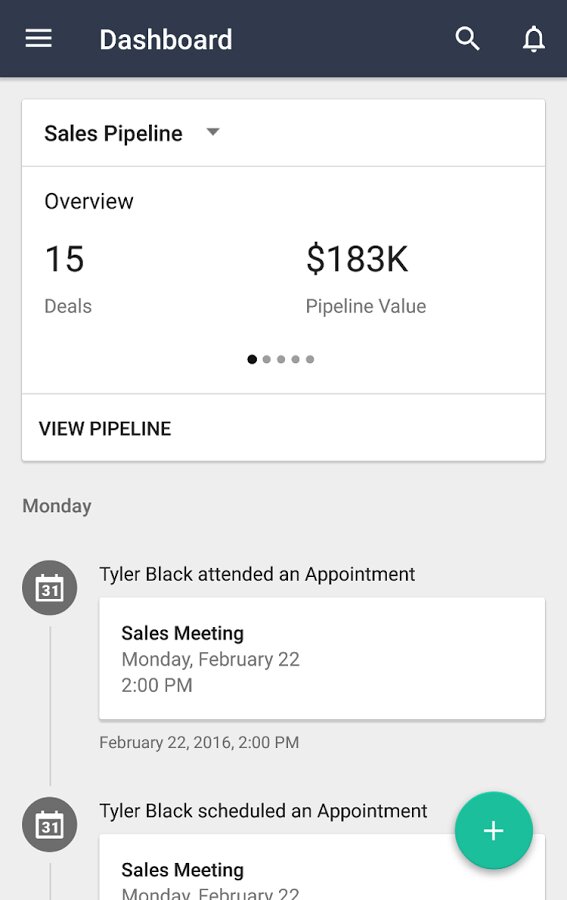The height and width of the screenshot is (900, 567).
Task: Jump to last overview page dot
Action: click(310, 359)
